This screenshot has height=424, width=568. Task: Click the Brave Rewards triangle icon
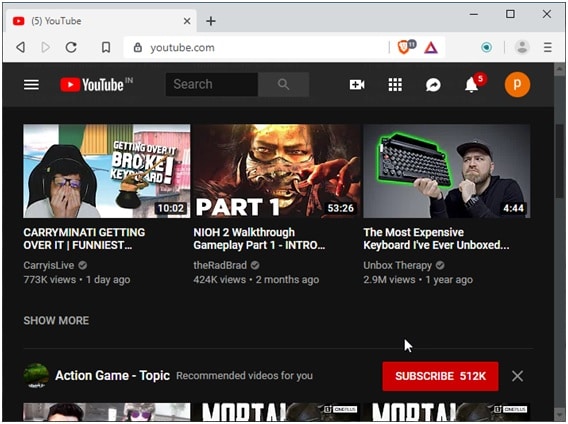[x=431, y=47]
